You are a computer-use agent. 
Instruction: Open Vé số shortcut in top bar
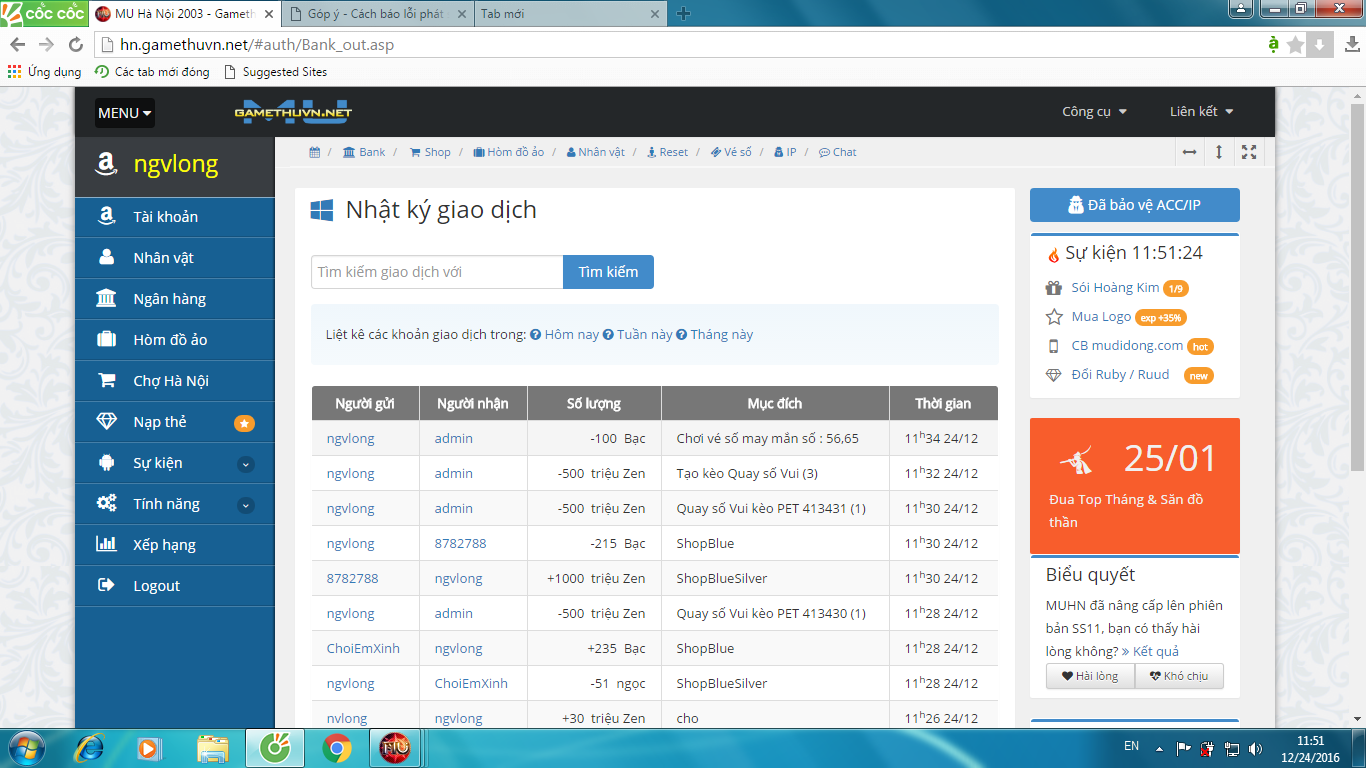(x=731, y=152)
